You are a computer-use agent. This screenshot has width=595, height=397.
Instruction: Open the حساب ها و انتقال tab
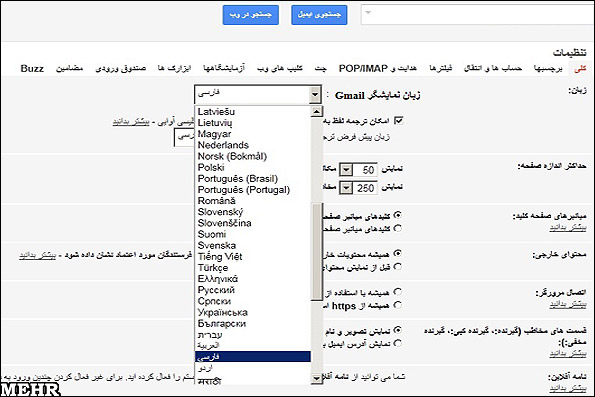point(493,69)
